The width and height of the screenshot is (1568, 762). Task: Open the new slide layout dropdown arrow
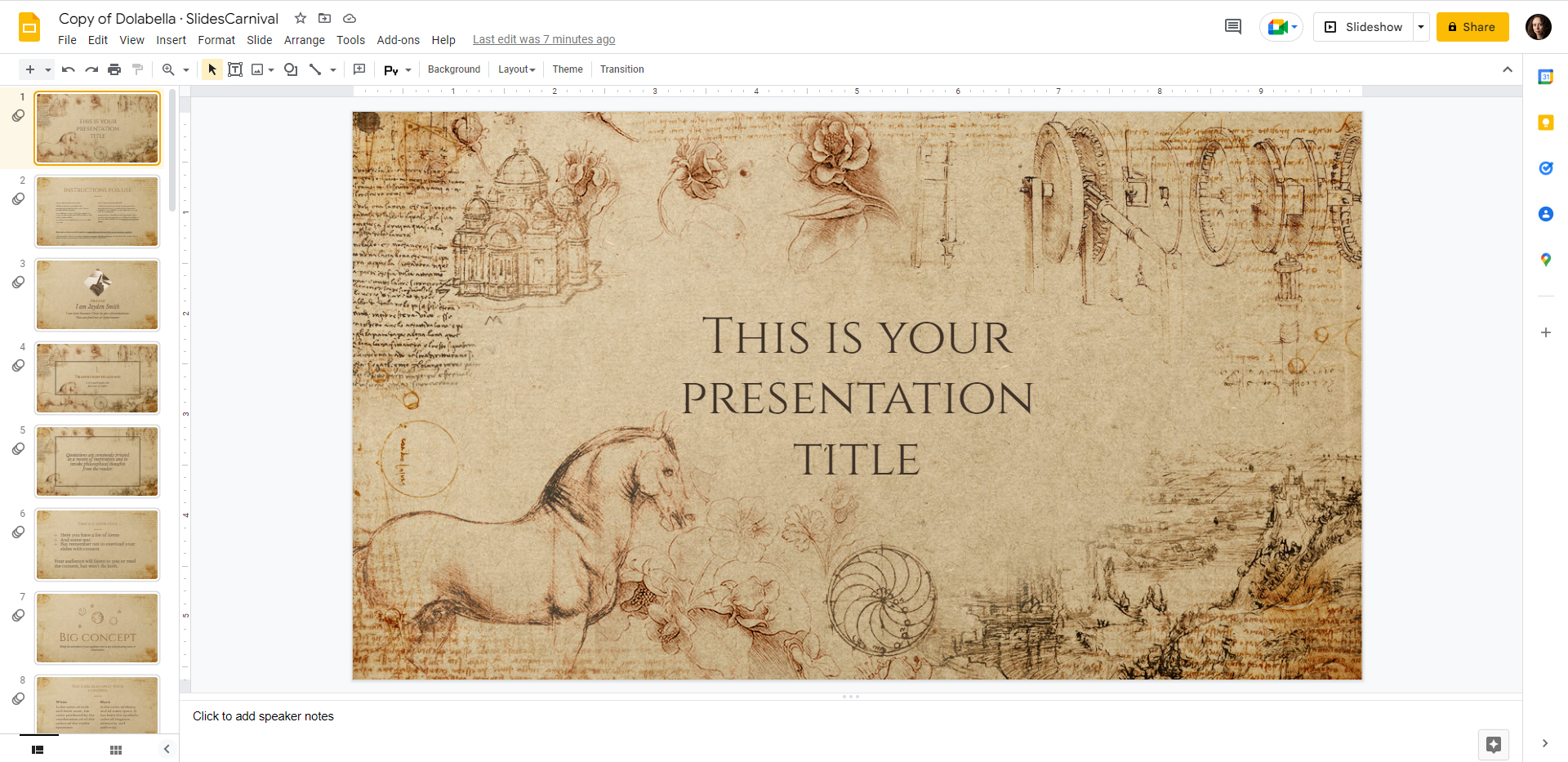click(48, 69)
